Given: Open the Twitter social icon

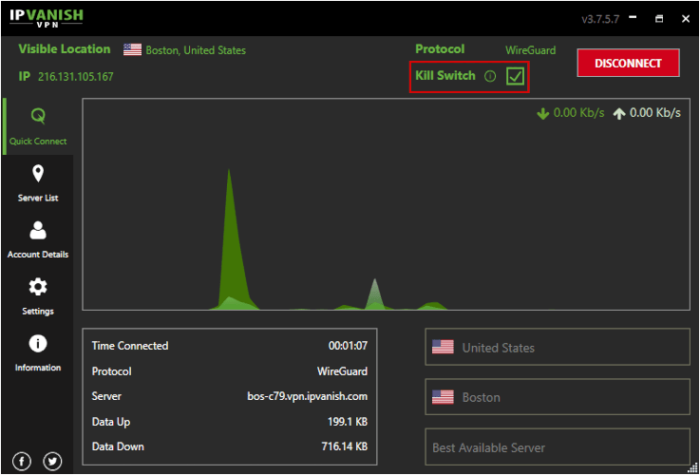Looking at the screenshot, I should point(52,462).
